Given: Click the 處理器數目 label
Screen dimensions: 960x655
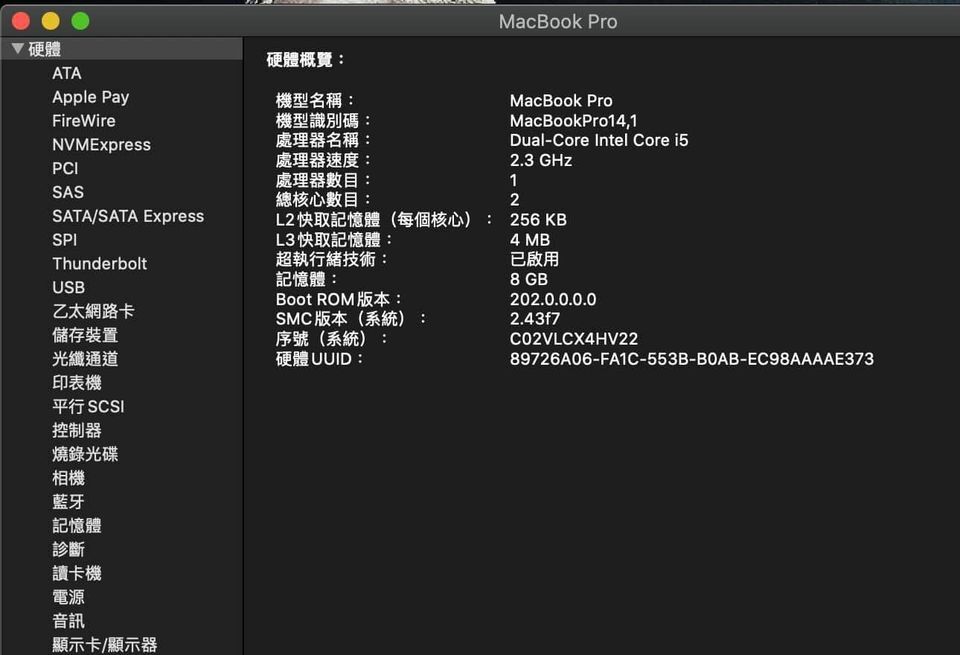Looking at the screenshot, I should [323, 180].
